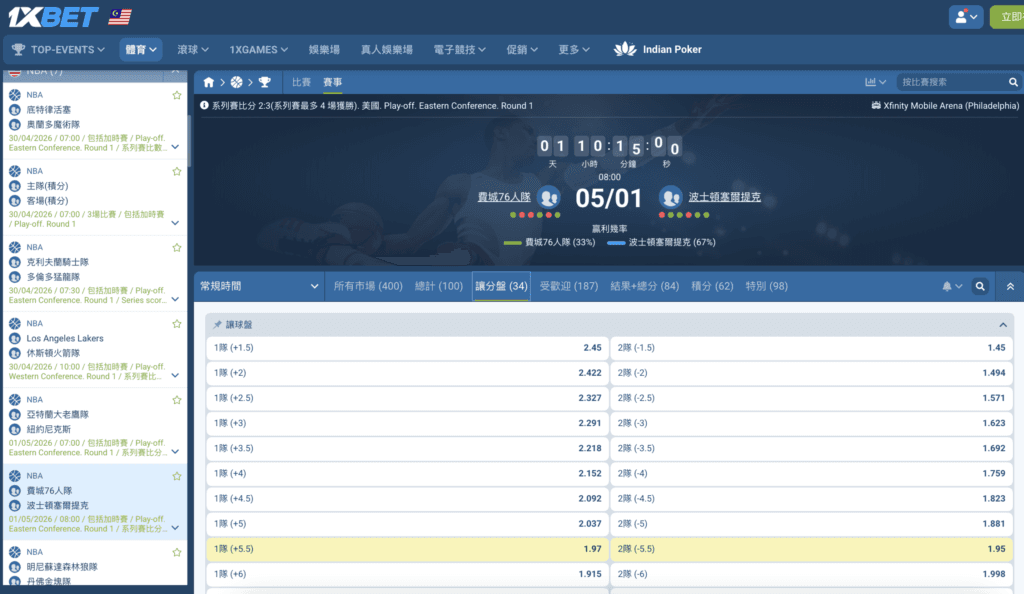The image size is (1024, 594).
Task: Open the user account icon menu
Action: point(966,17)
